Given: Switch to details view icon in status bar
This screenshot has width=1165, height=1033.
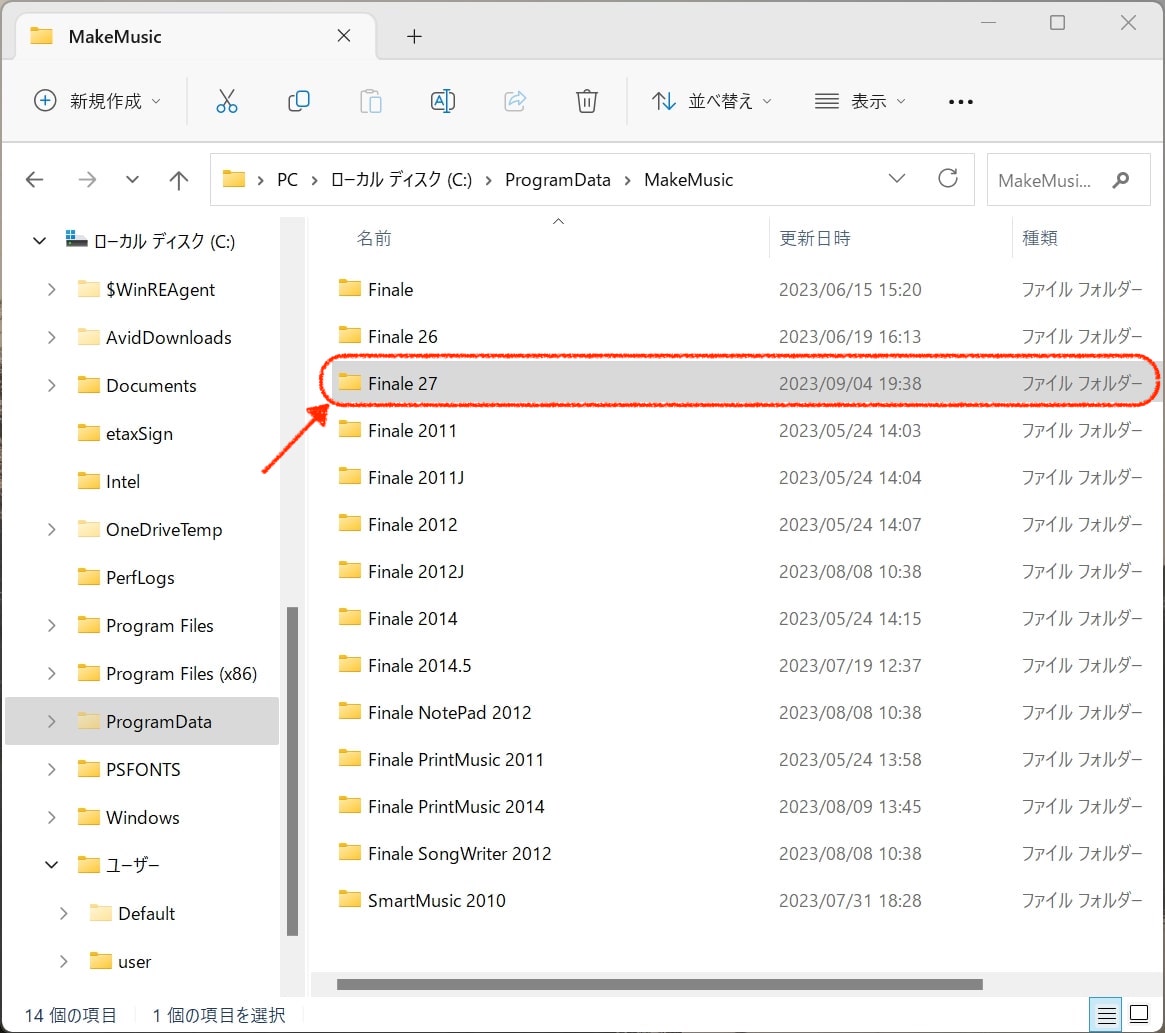Looking at the screenshot, I should coord(1106,1014).
